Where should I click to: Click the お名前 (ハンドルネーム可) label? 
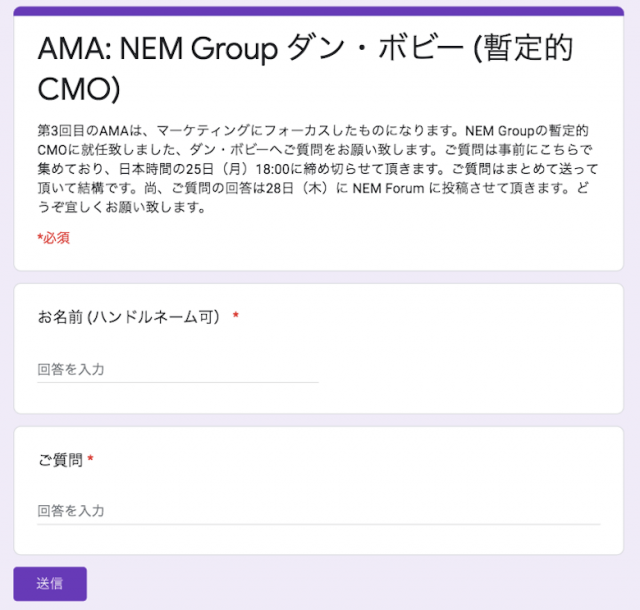129,317
